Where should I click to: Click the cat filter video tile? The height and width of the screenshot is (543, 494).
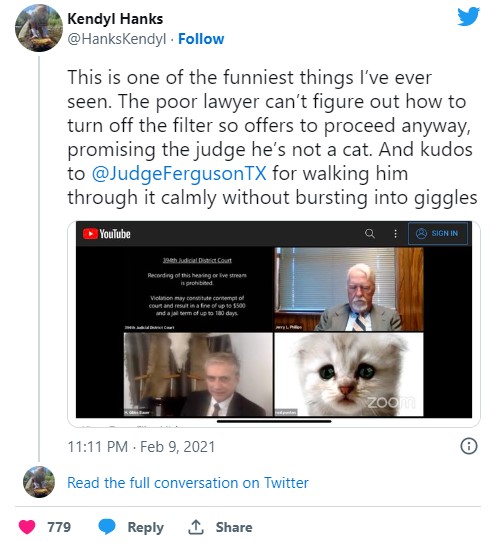tap(349, 374)
